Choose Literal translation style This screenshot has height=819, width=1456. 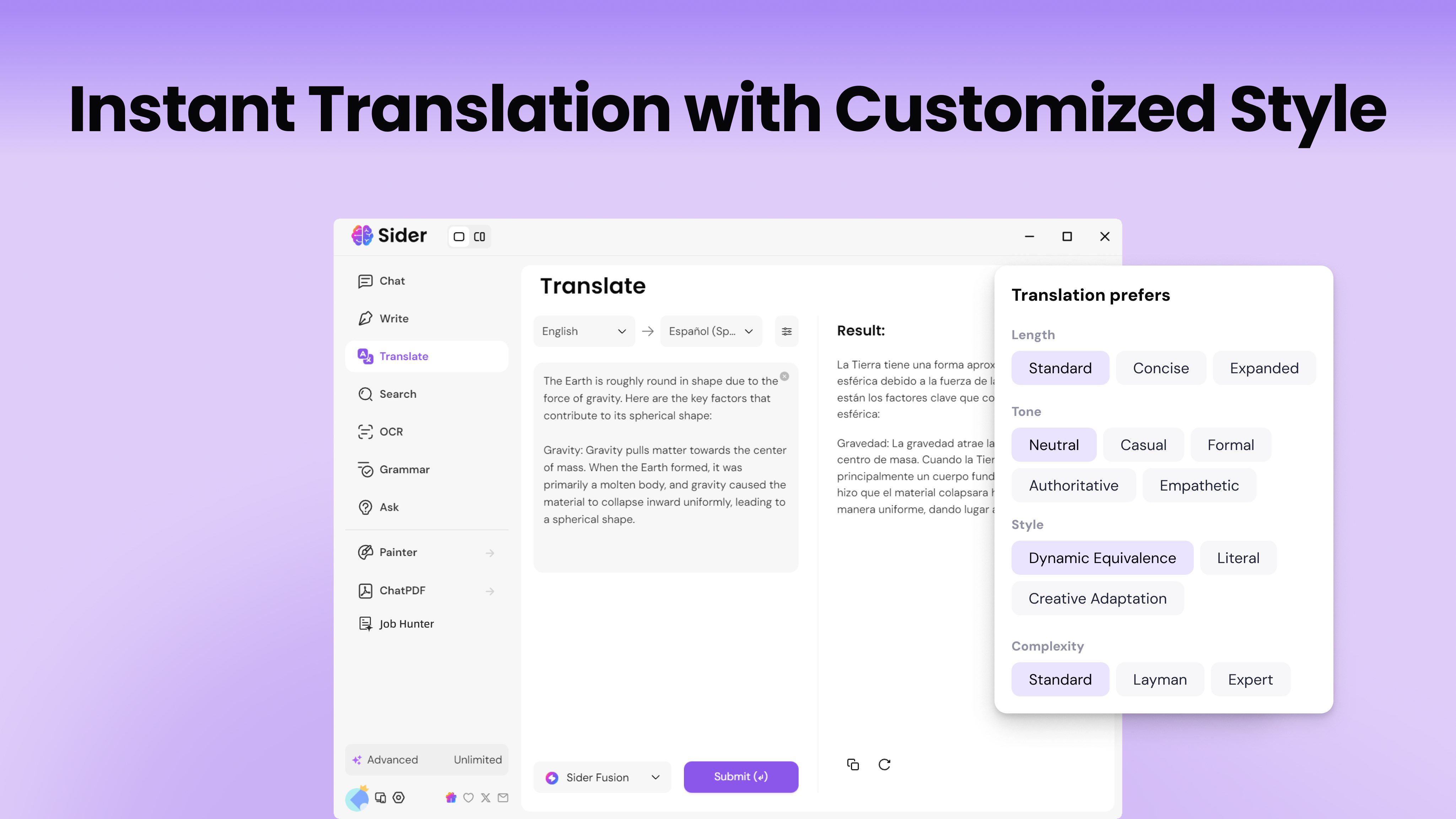coord(1238,558)
